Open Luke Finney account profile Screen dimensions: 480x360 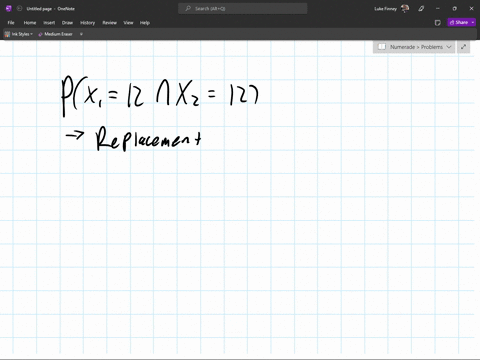[x=392, y=9]
